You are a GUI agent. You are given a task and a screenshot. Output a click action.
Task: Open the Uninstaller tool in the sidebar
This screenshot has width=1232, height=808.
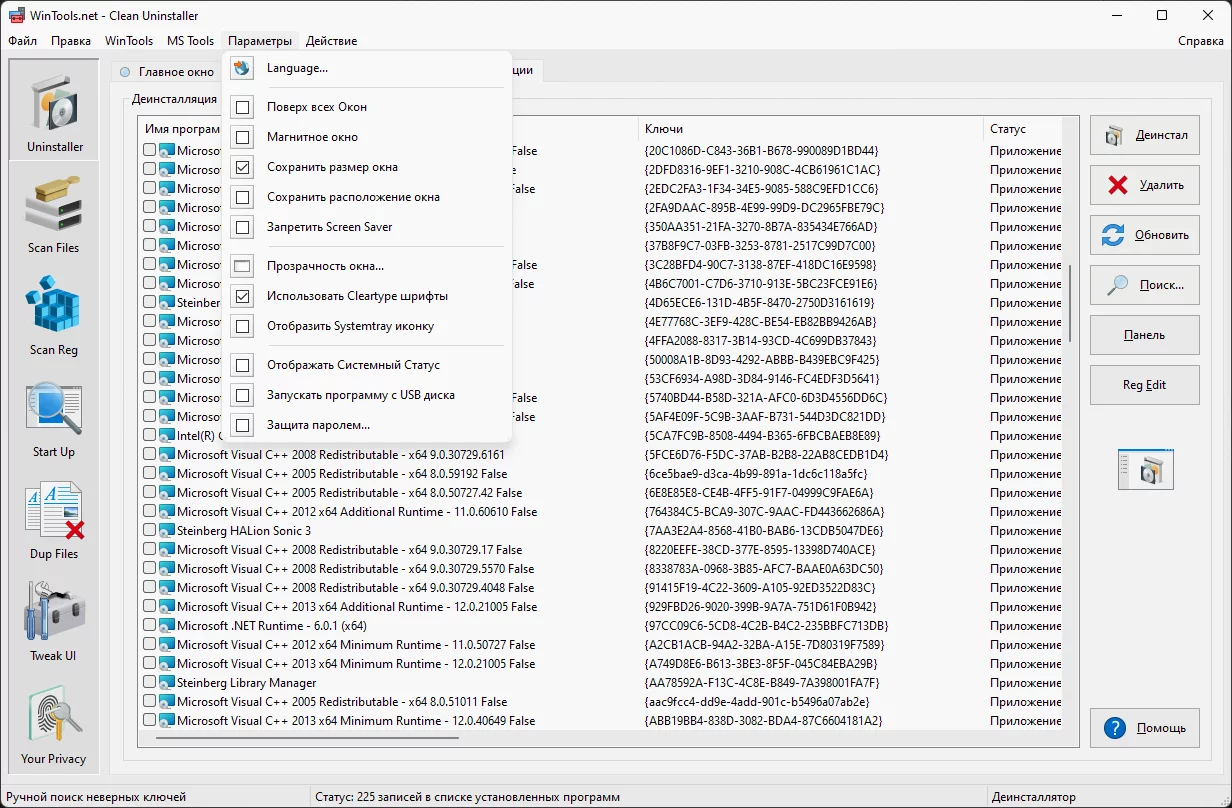pos(54,110)
